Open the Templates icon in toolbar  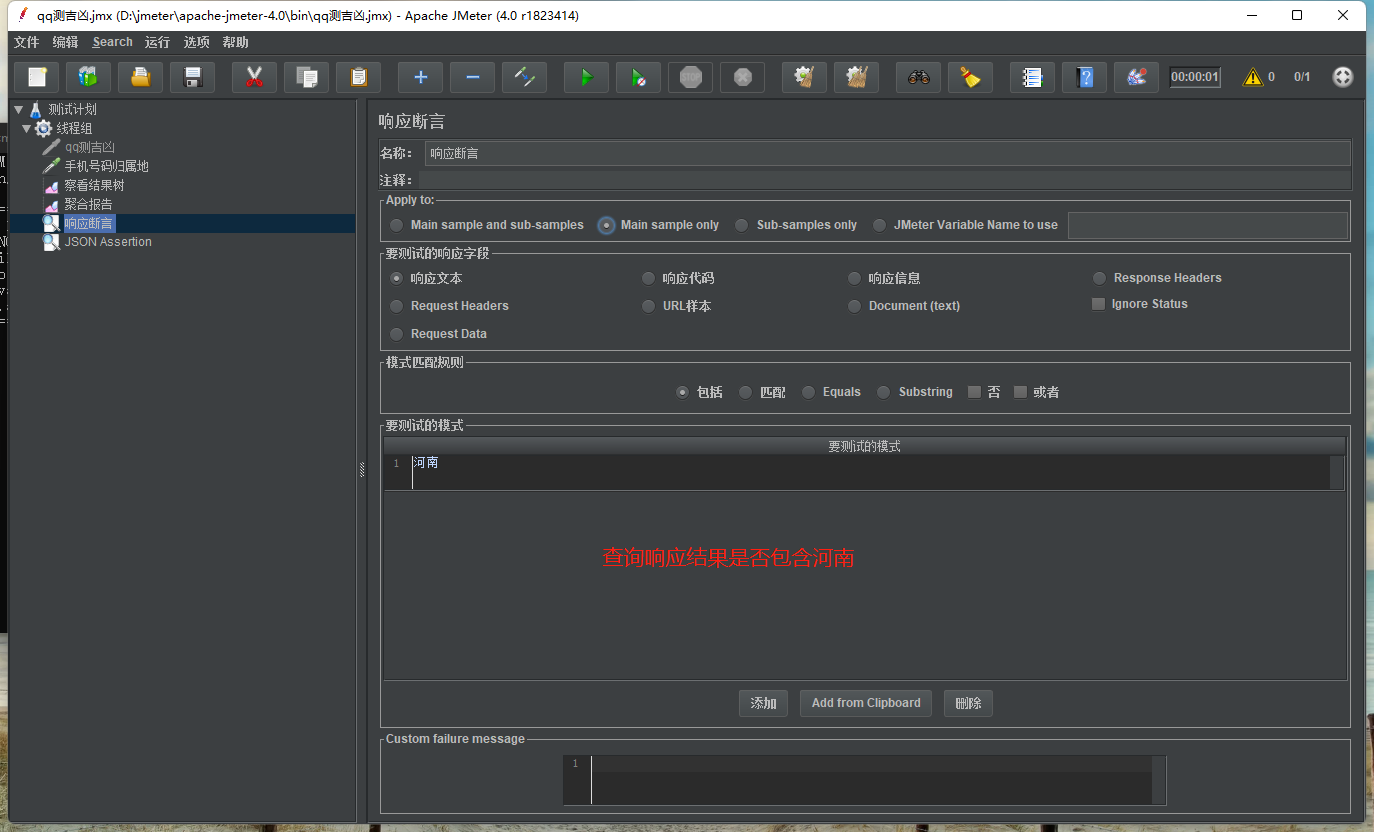tap(89, 77)
